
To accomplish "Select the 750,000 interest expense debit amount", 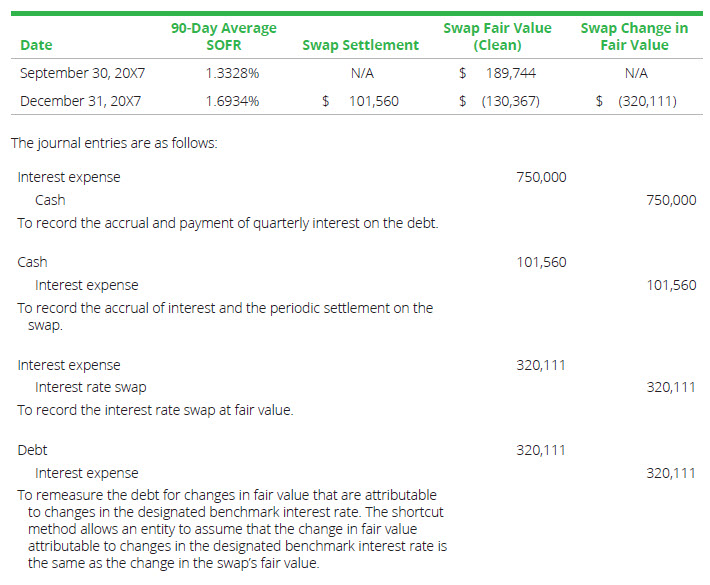I will pyautogui.click(x=541, y=177).
